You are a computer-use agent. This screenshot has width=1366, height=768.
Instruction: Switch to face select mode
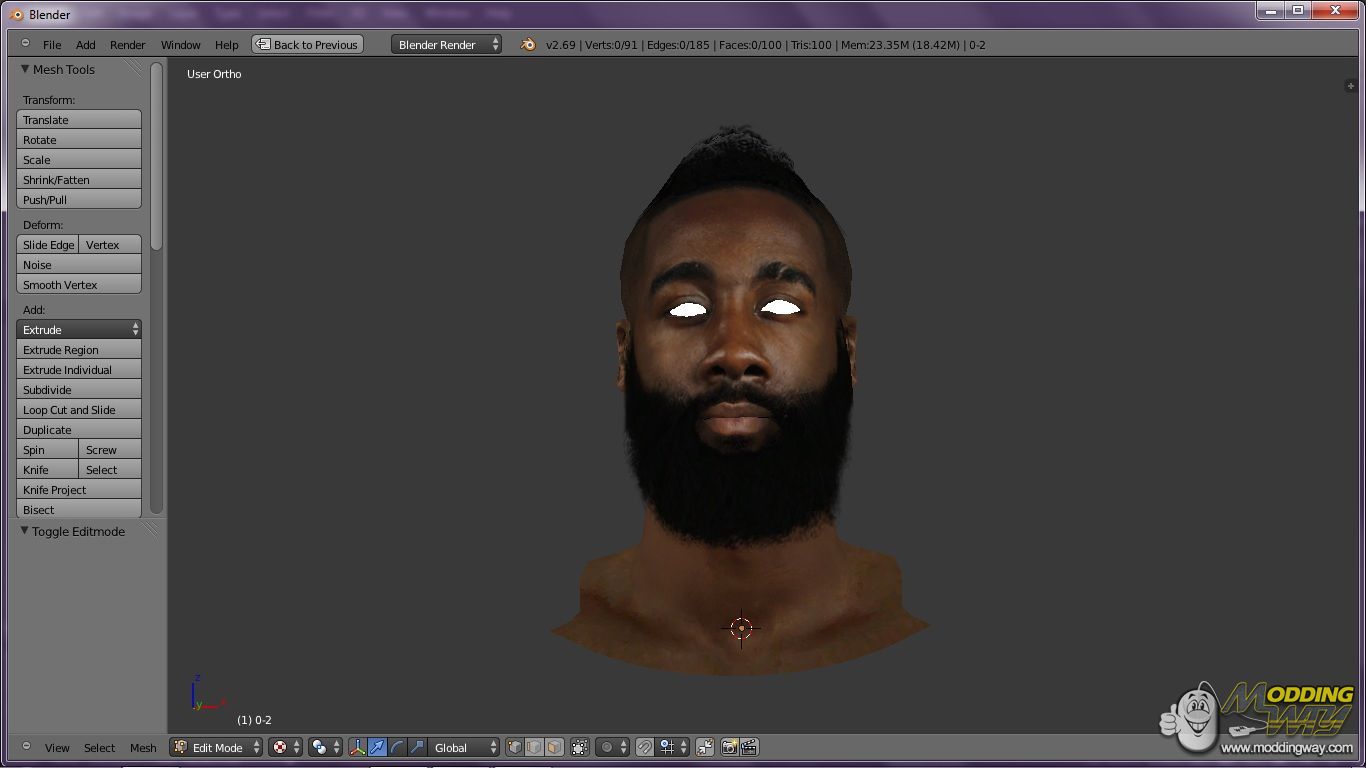pos(554,747)
